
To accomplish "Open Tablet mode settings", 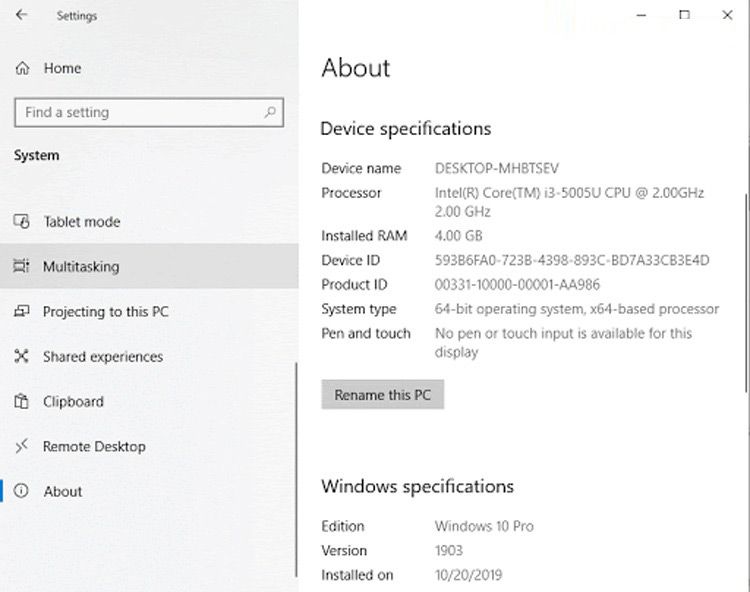I will tap(149, 221).
